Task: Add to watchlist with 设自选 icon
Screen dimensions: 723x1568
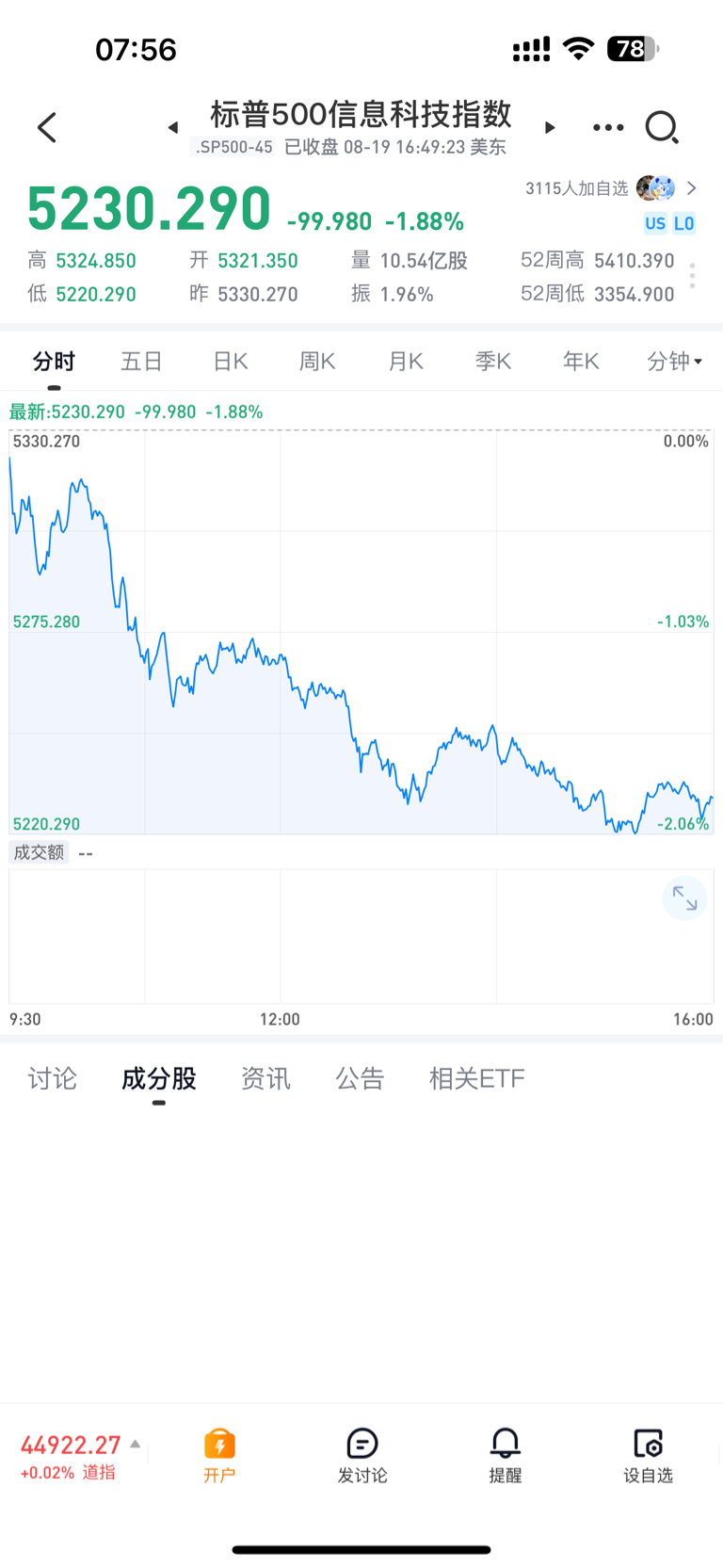Action: (649, 1455)
